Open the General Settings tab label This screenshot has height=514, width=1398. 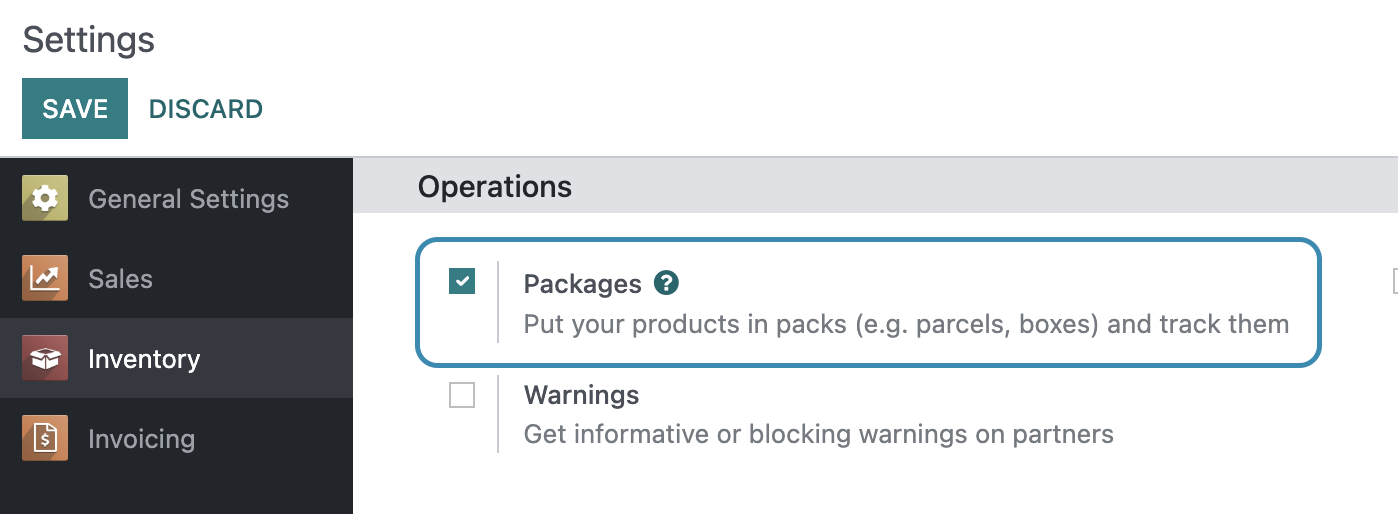pos(188,199)
